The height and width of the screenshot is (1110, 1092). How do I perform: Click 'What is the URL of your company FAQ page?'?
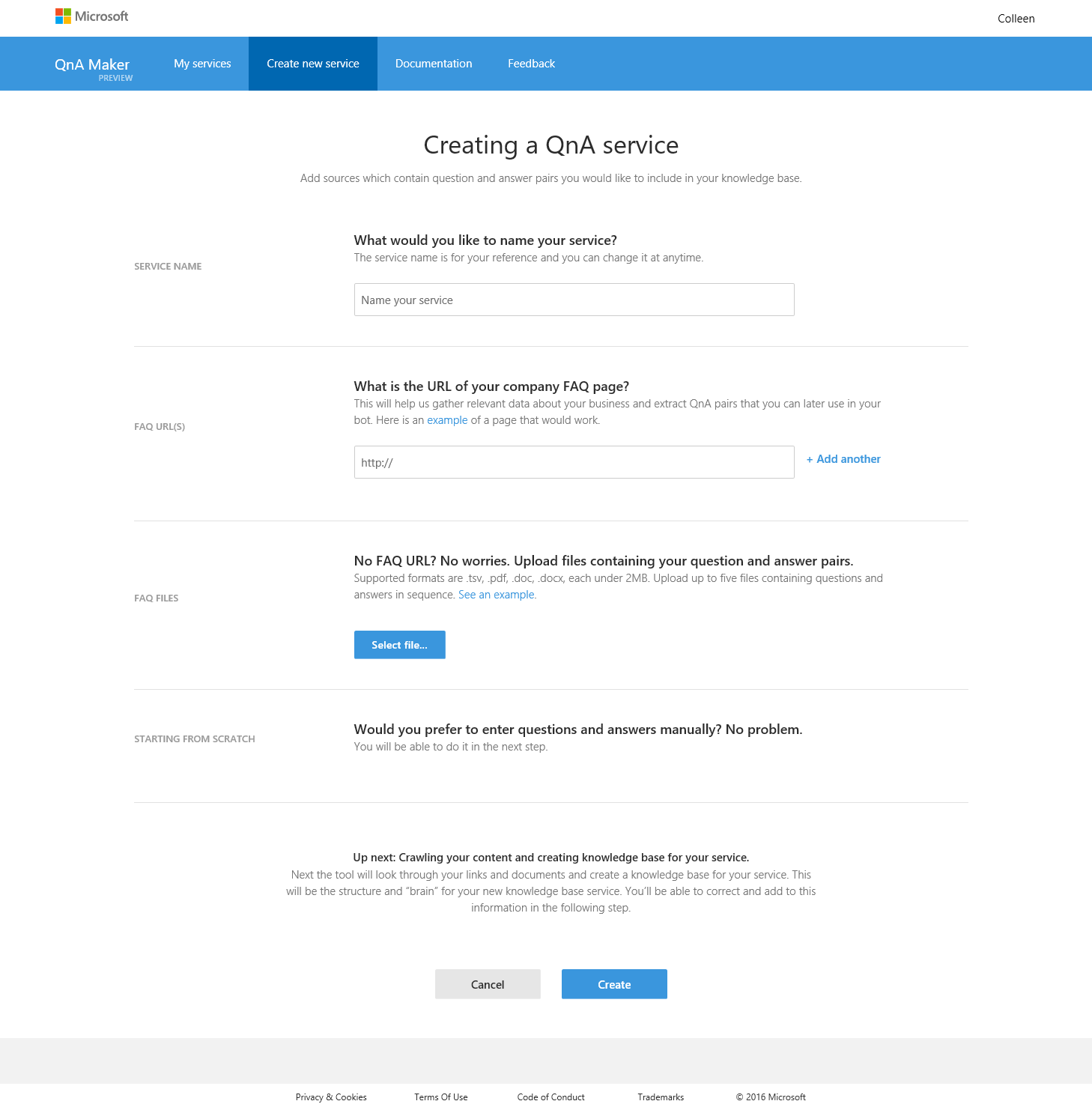tap(491, 386)
